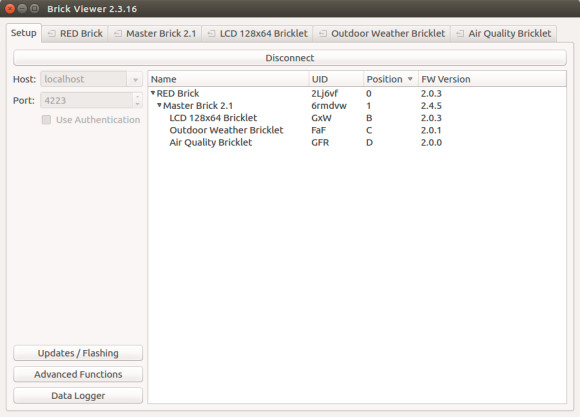Close the Brick Viewer window
Image resolution: width=580 pixels, height=417 pixels.
coord(10,9)
